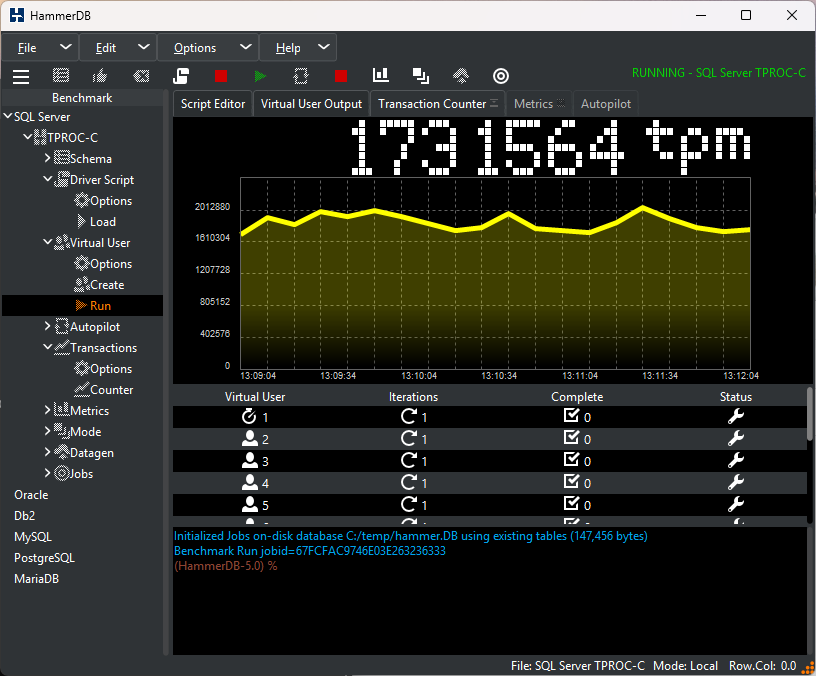The height and width of the screenshot is (676, 816).
Task: Switch to the Script Editor tab
Action: pos(213,104)
